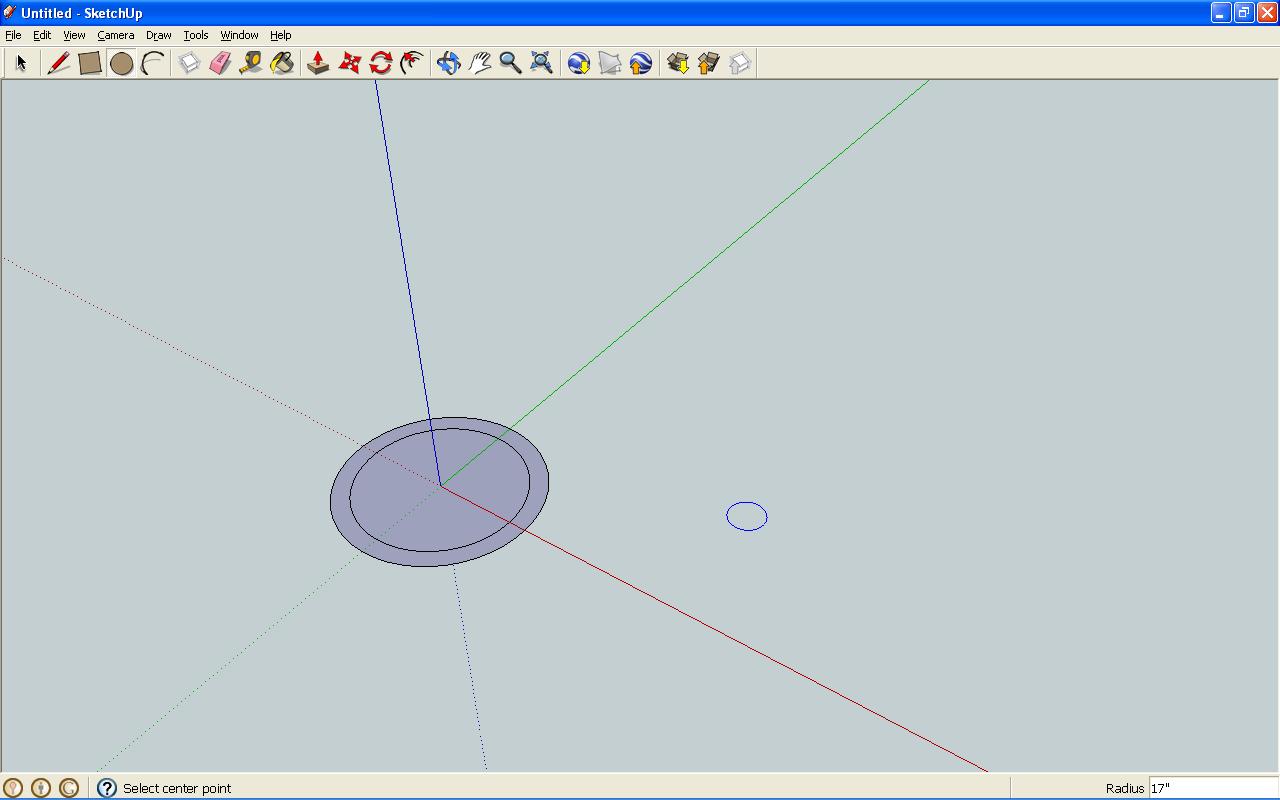
Task: Select the Rectangle tool
Action: click(90, 63)
